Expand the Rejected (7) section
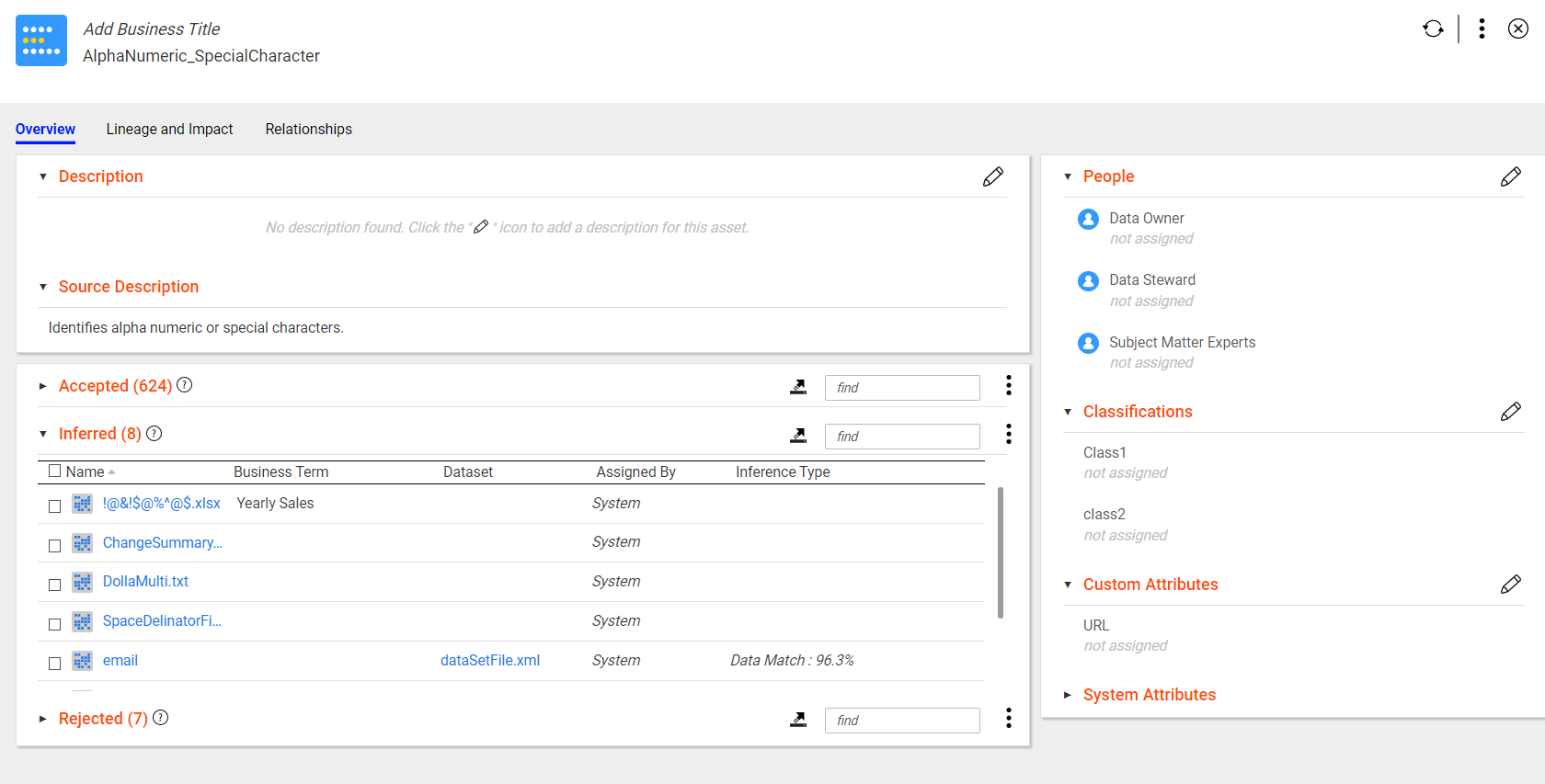 tap(42, 719)
